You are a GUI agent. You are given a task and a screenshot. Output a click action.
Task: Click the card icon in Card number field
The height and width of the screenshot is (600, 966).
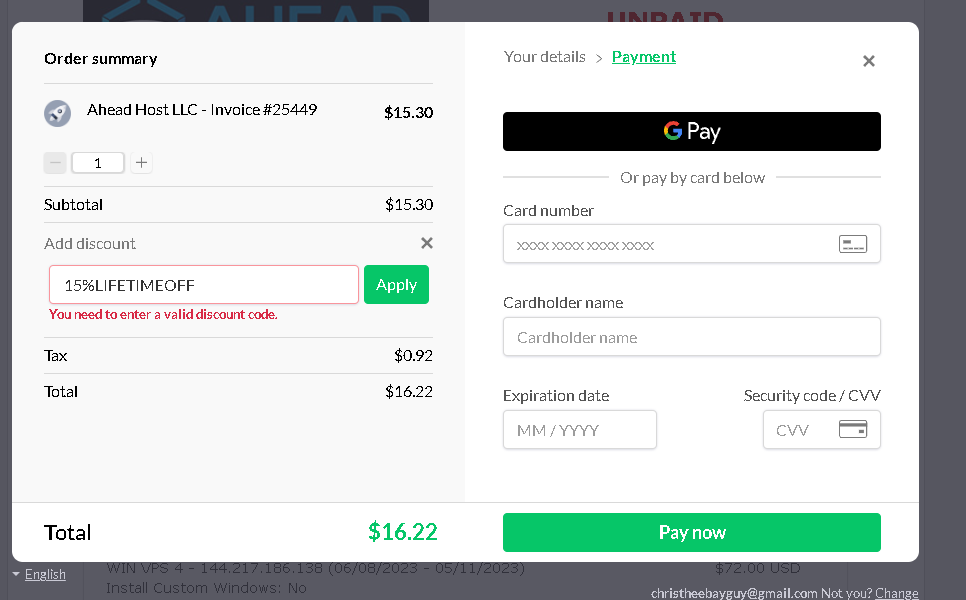click(853, 244)
